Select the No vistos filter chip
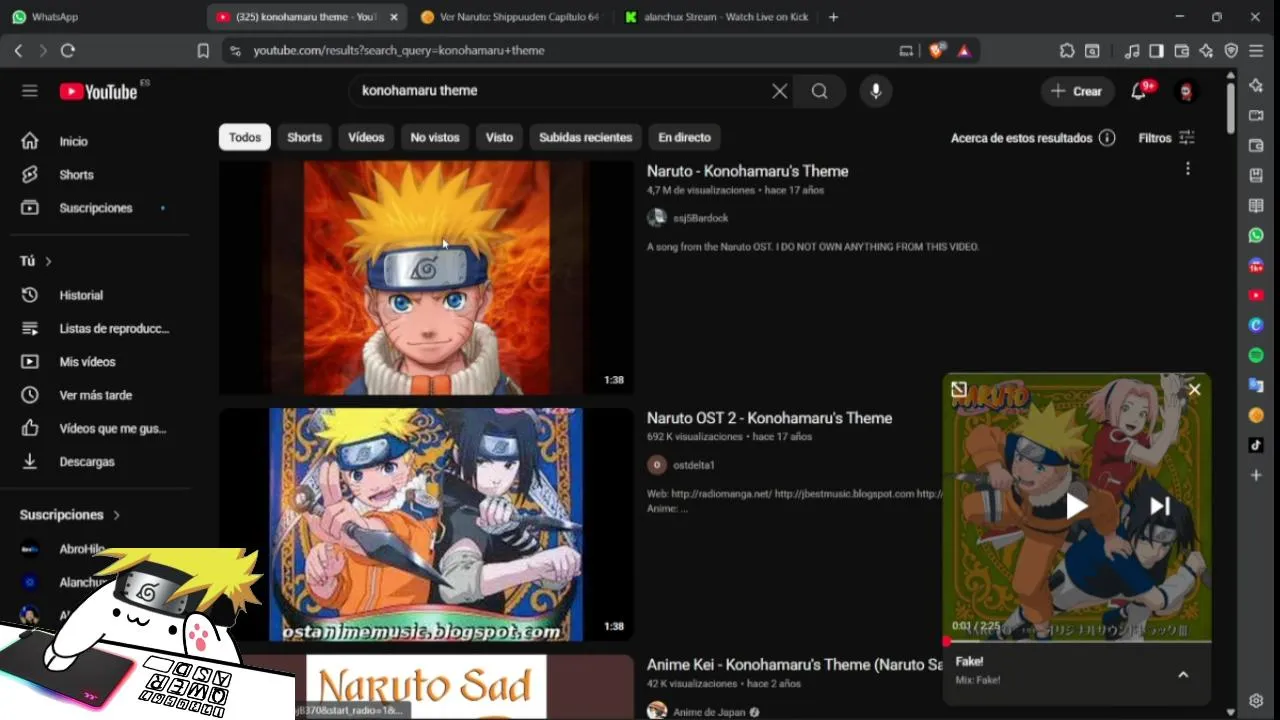This screenshot has height=720, width=1280. point(435,137)
